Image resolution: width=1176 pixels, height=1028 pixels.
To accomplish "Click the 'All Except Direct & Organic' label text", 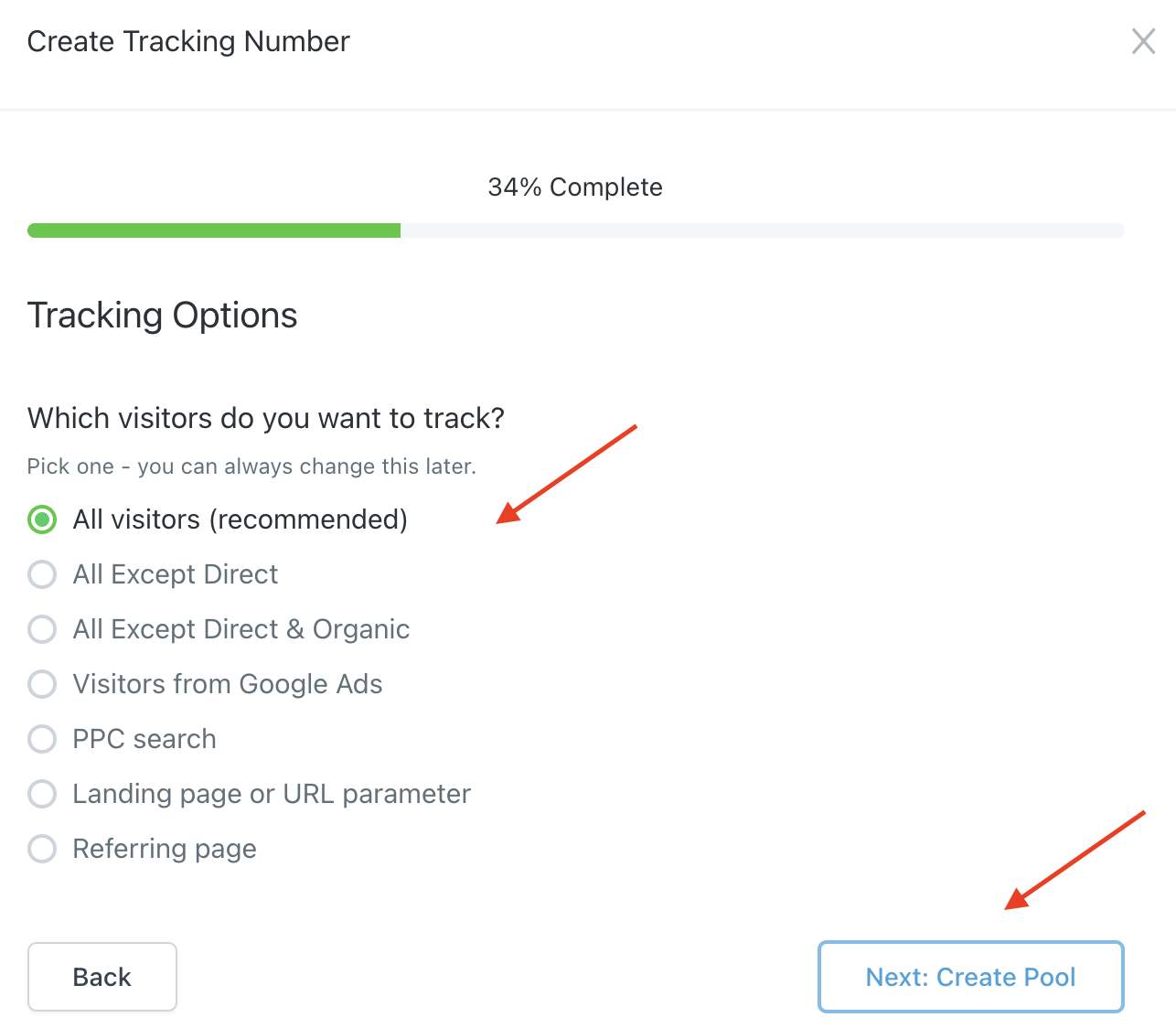I will coord(241,629).
